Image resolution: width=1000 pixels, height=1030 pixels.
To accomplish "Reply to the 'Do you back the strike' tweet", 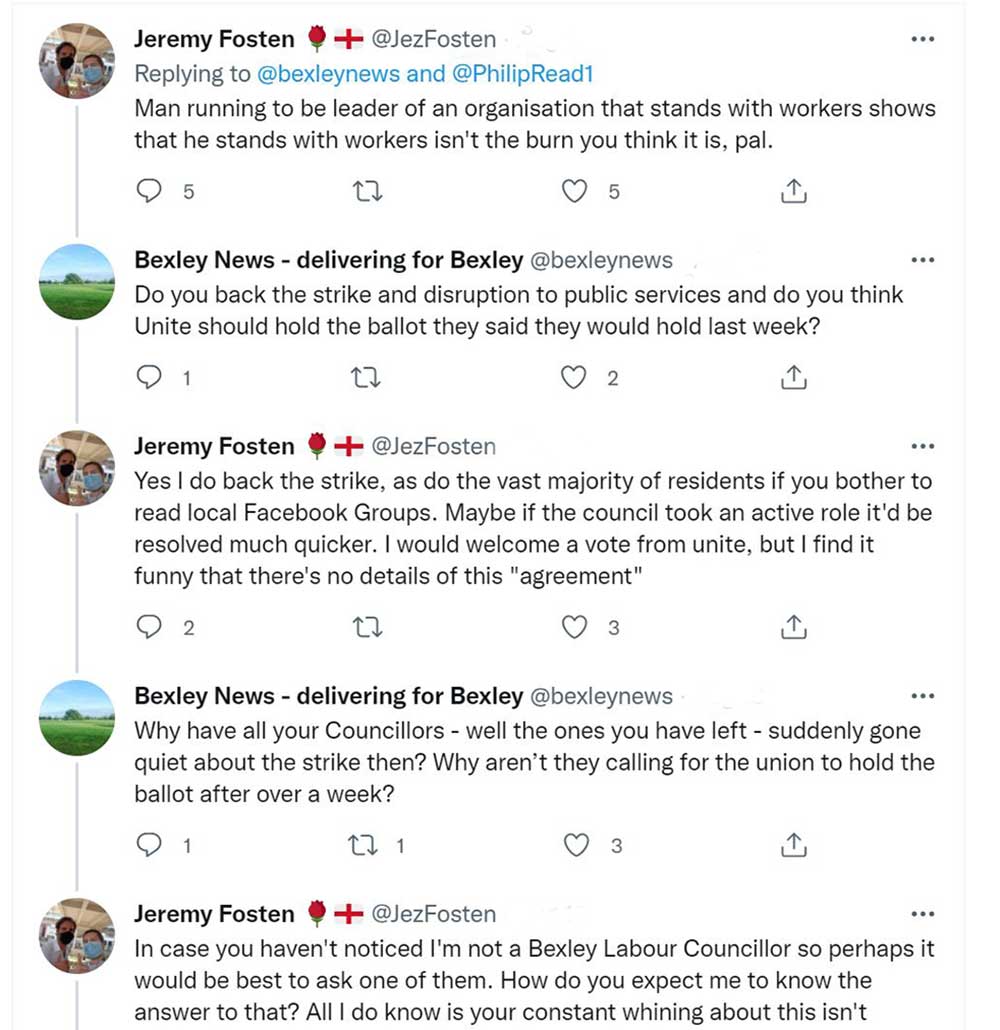I will coord(149,377).
